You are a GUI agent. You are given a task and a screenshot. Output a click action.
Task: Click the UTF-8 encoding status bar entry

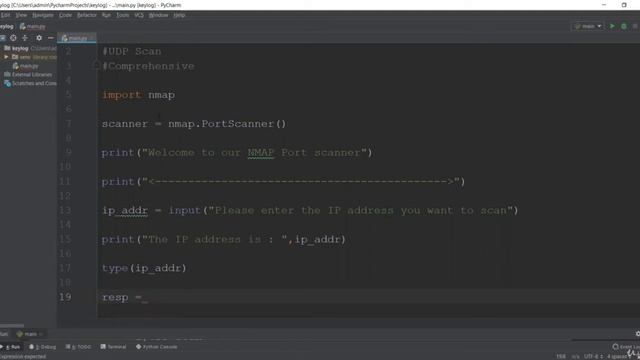click(x=593, y=356)
